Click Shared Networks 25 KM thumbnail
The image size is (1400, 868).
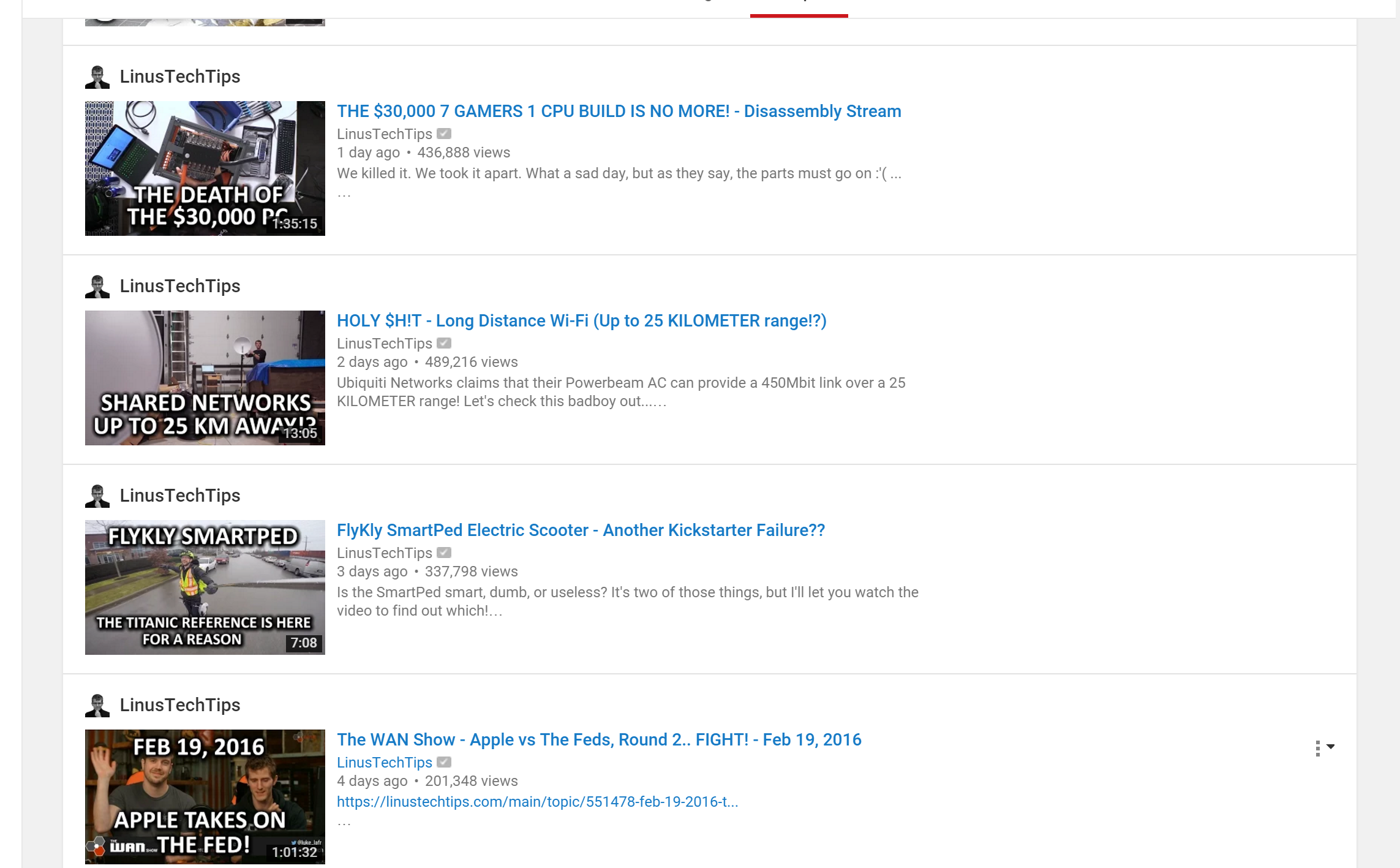click(205, 378)
